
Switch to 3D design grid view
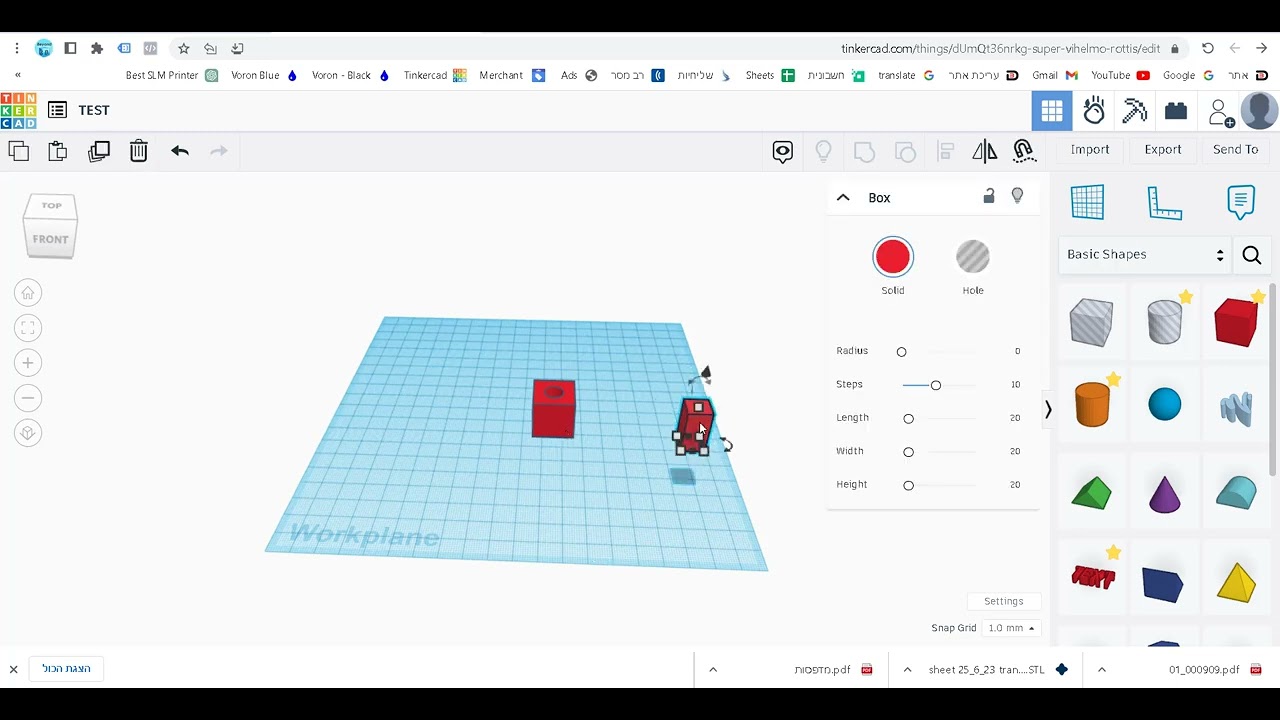coord(1052,111)
